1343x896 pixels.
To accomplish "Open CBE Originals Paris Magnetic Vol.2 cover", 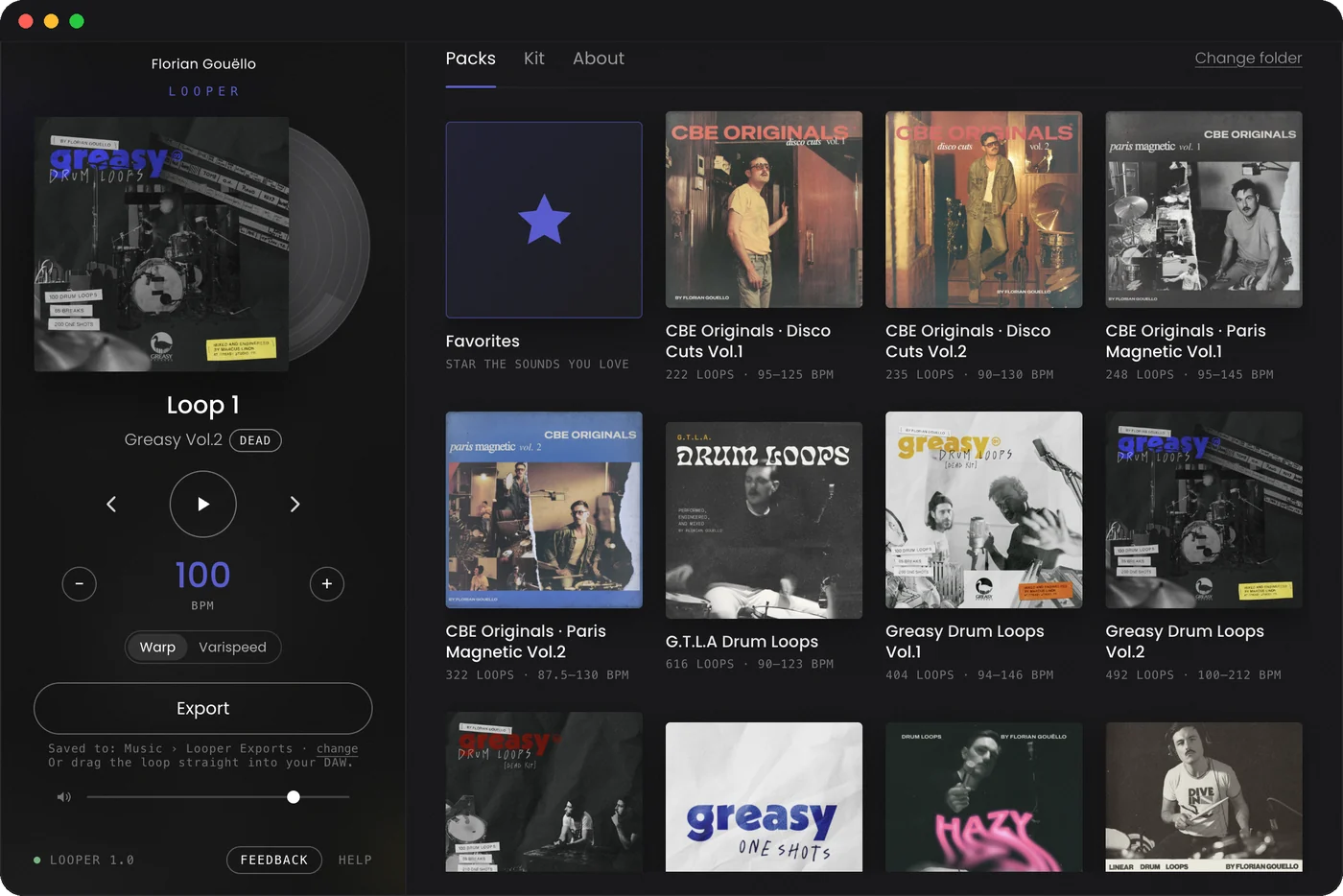I will click(544, 510).
